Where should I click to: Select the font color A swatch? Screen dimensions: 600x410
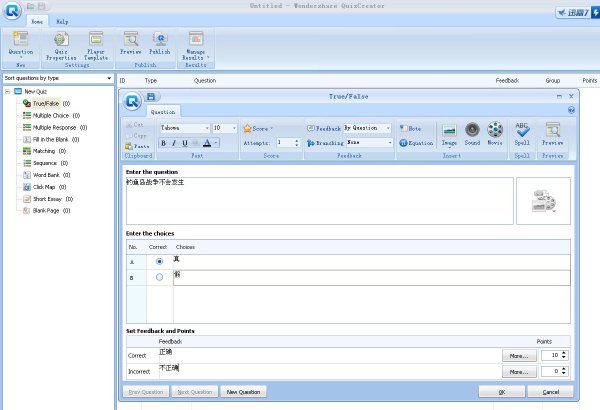(207, 143)
